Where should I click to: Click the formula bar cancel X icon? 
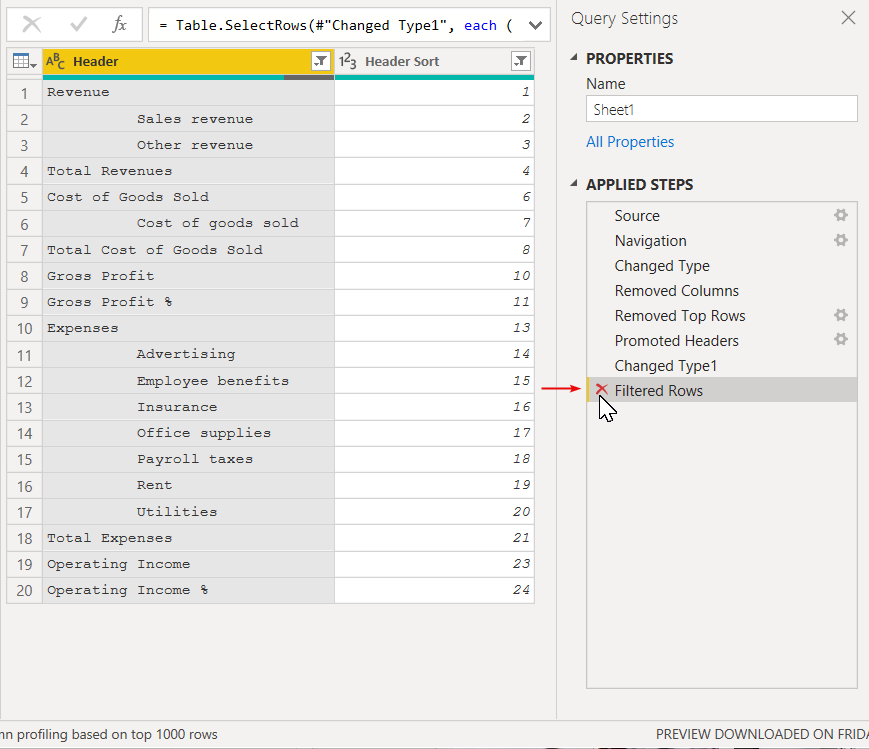coord(32,25)
